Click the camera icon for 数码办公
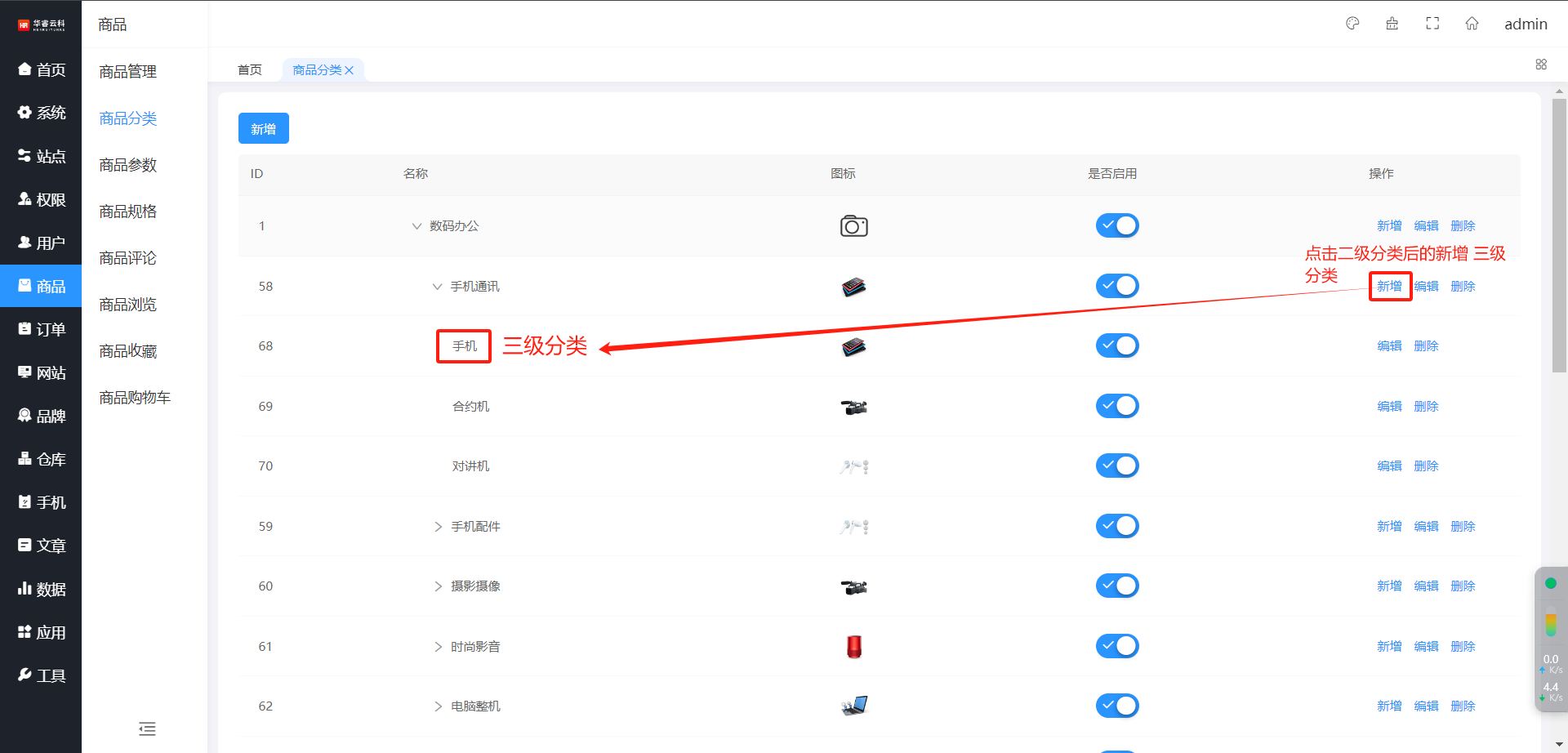The height and width of the screenshot is (753, 1568). (x=853, y=226)
